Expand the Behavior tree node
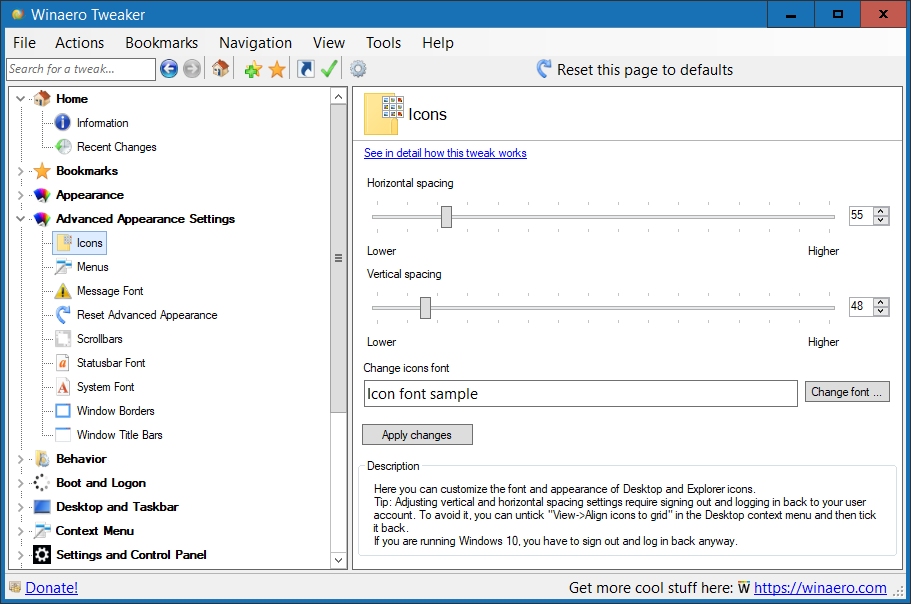 tap(20, 459)
